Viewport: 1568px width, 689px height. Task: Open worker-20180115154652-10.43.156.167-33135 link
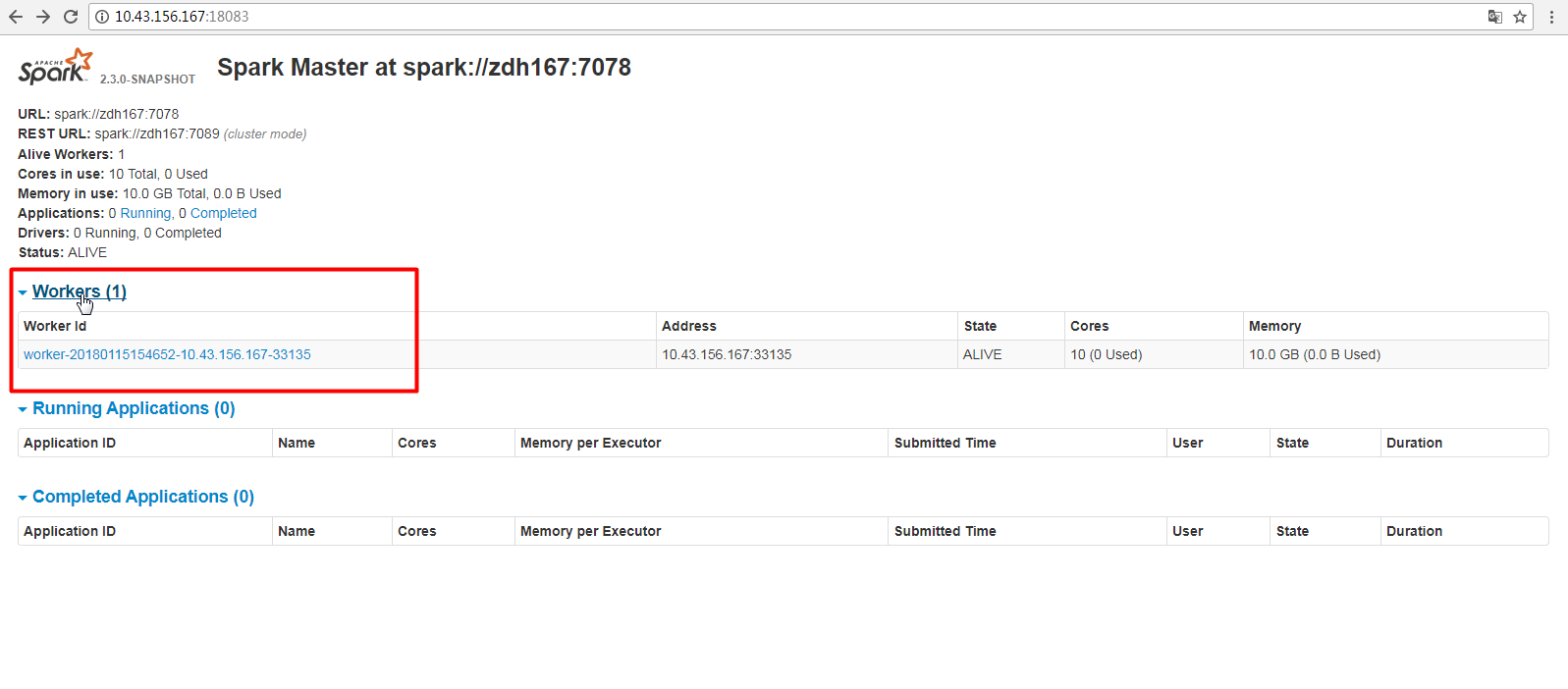[x=167, y=354]
